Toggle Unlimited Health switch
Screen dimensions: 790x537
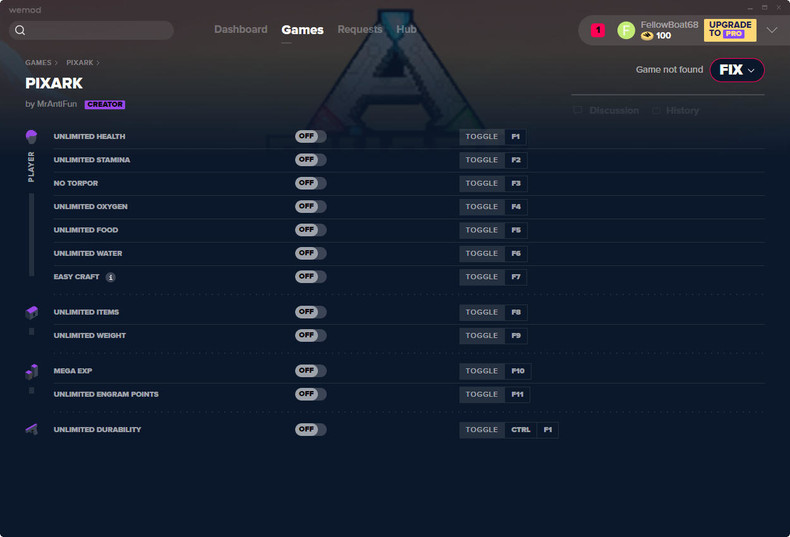click(310, 137)
